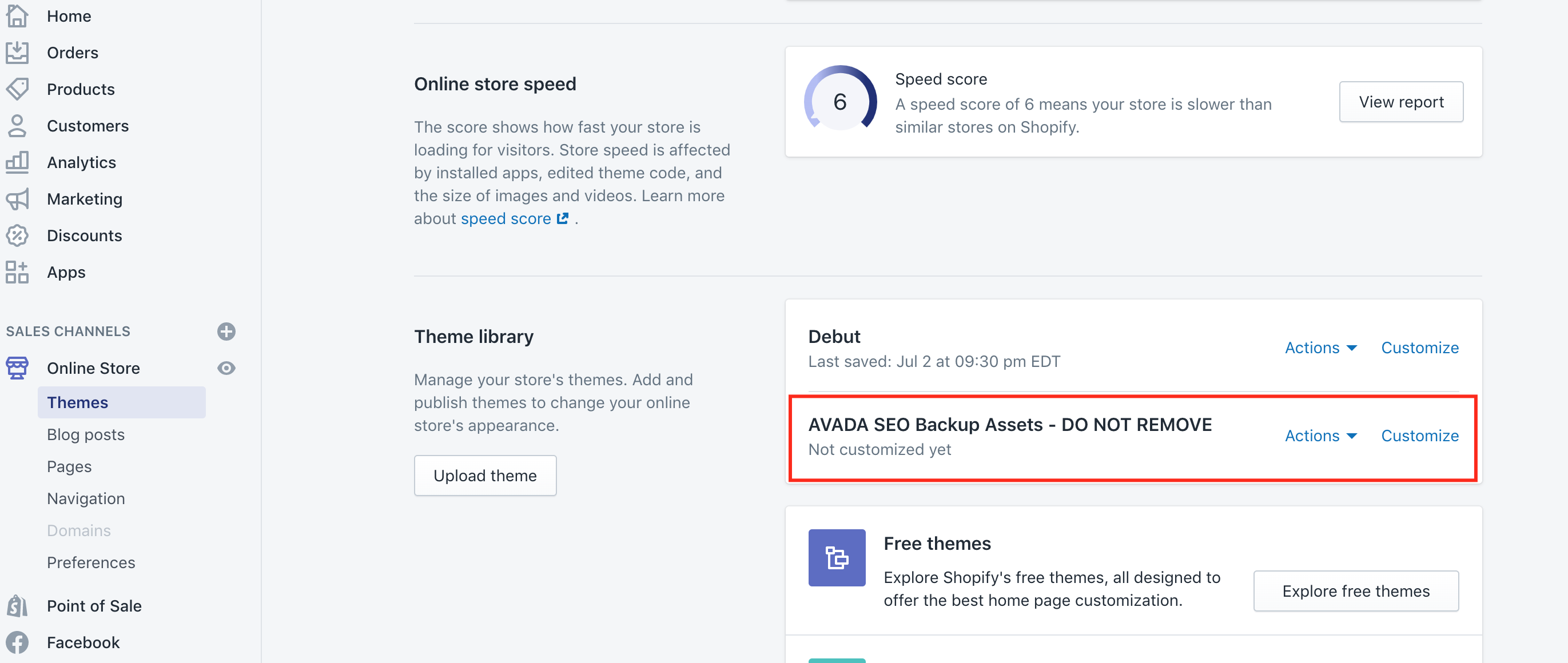
Task: Click the Customers person icon
Action: (17, 126)
